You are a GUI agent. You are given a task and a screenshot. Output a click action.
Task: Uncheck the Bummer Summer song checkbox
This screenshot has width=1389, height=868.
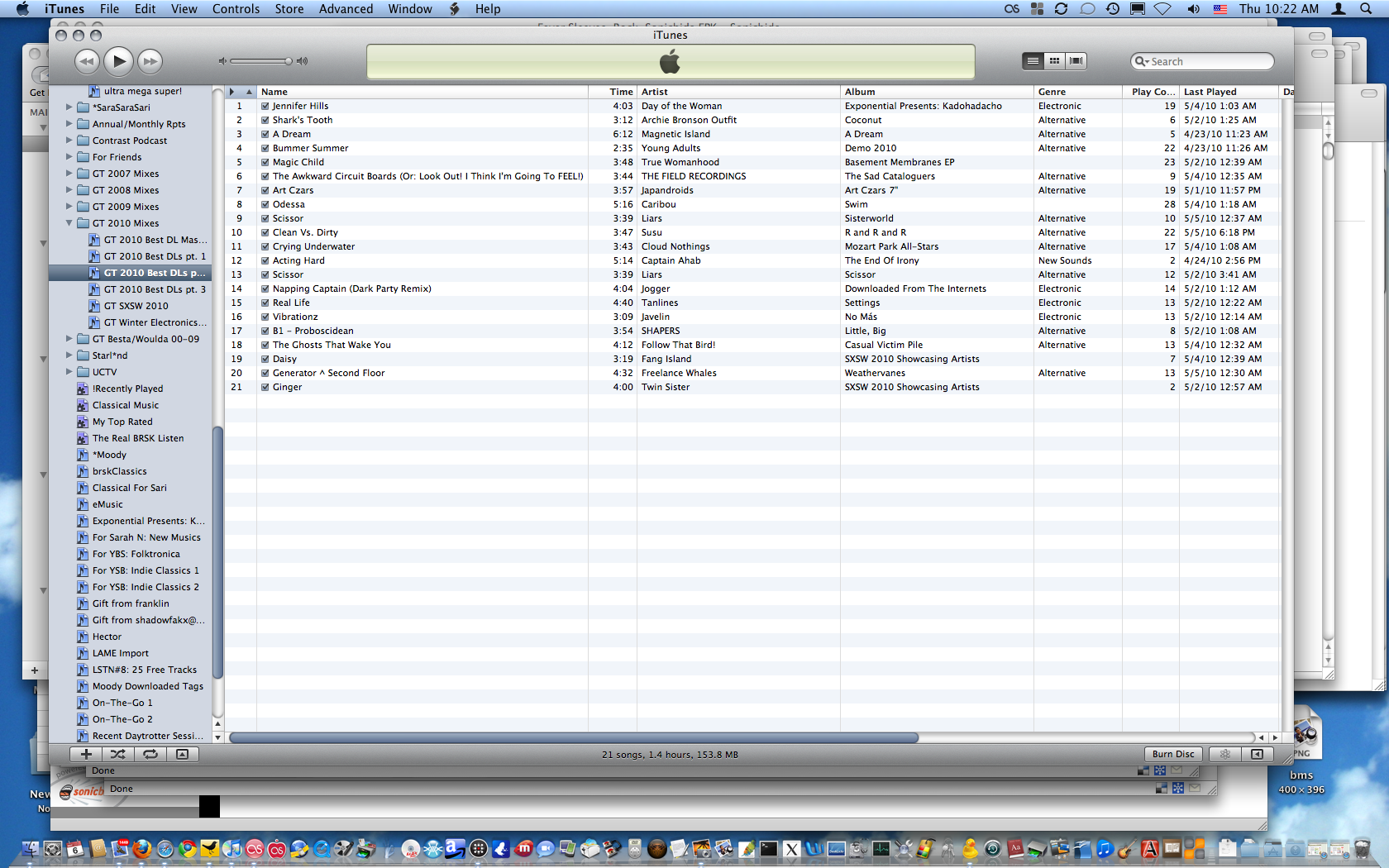[265, 148]
